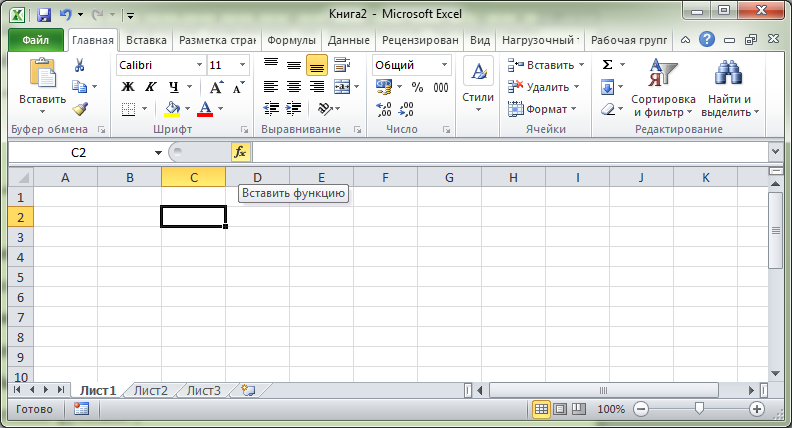Viewport: 792px width, 428px height.
Task: Apply red font color A
Action: [205, 109]
